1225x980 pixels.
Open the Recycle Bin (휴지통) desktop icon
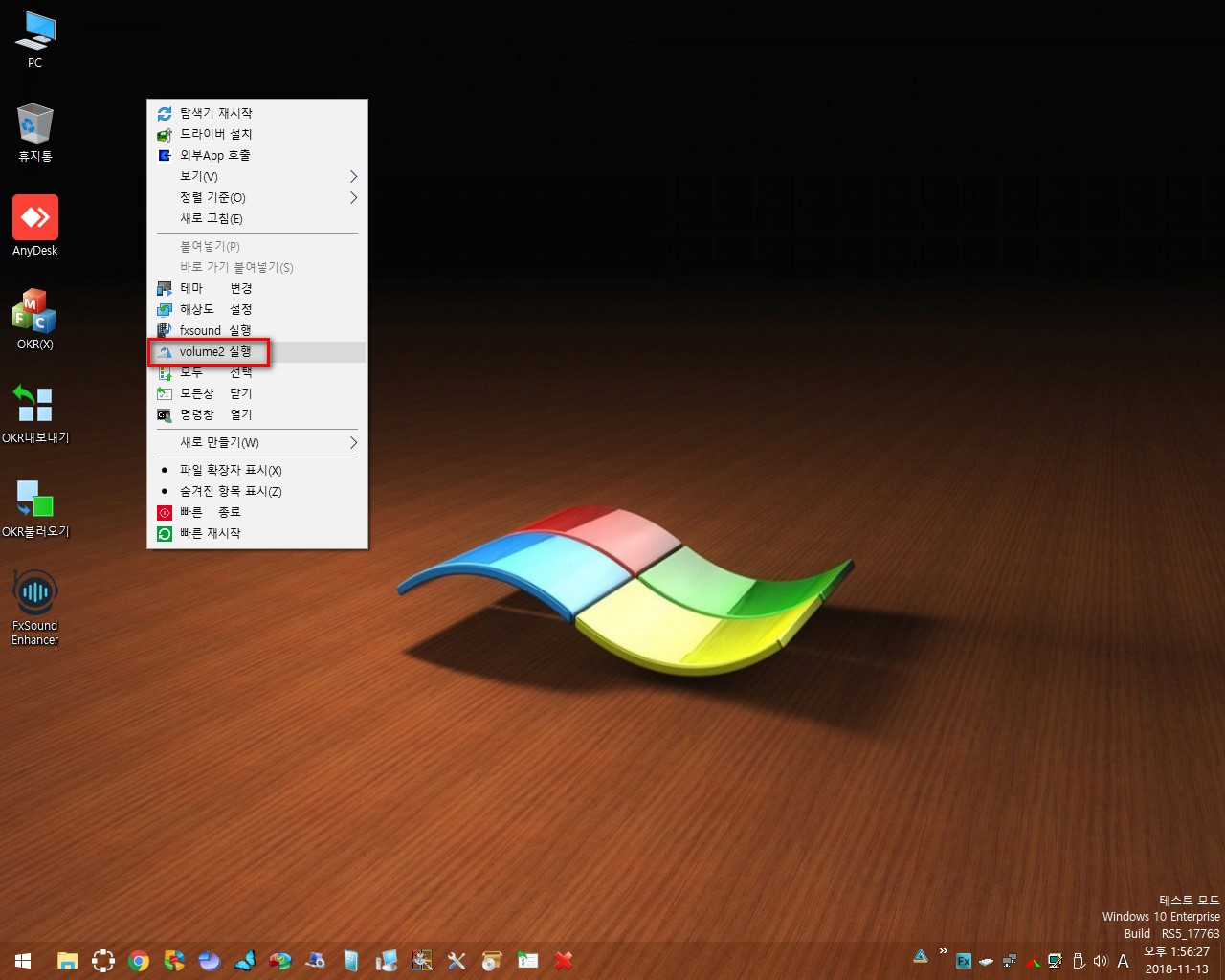(x=35, y=133)
